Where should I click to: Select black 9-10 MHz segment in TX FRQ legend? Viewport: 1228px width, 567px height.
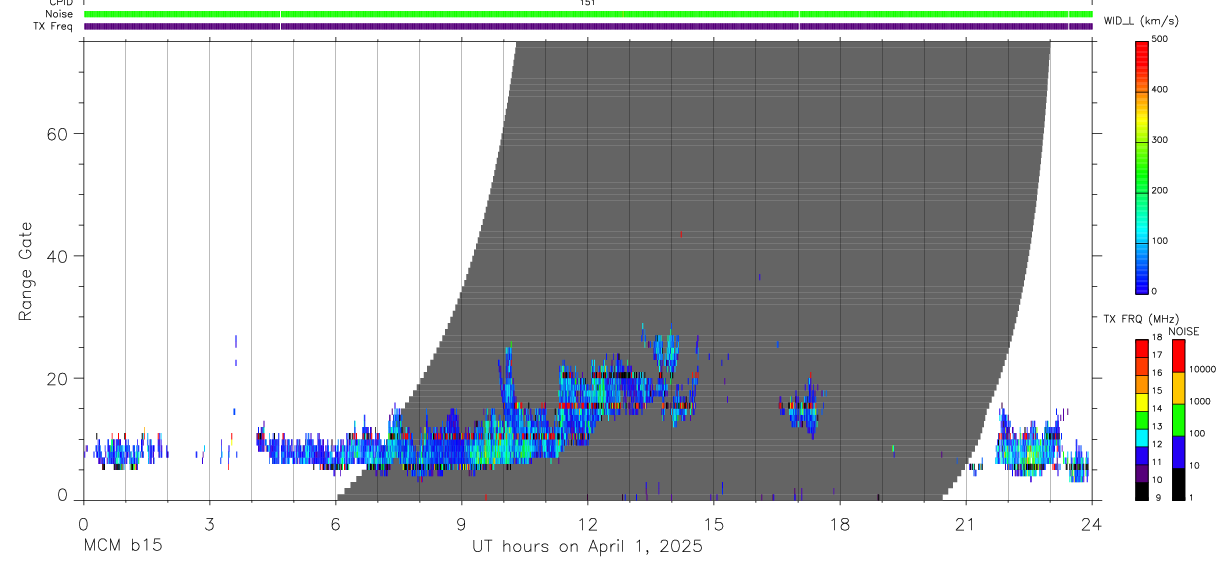1142,491
